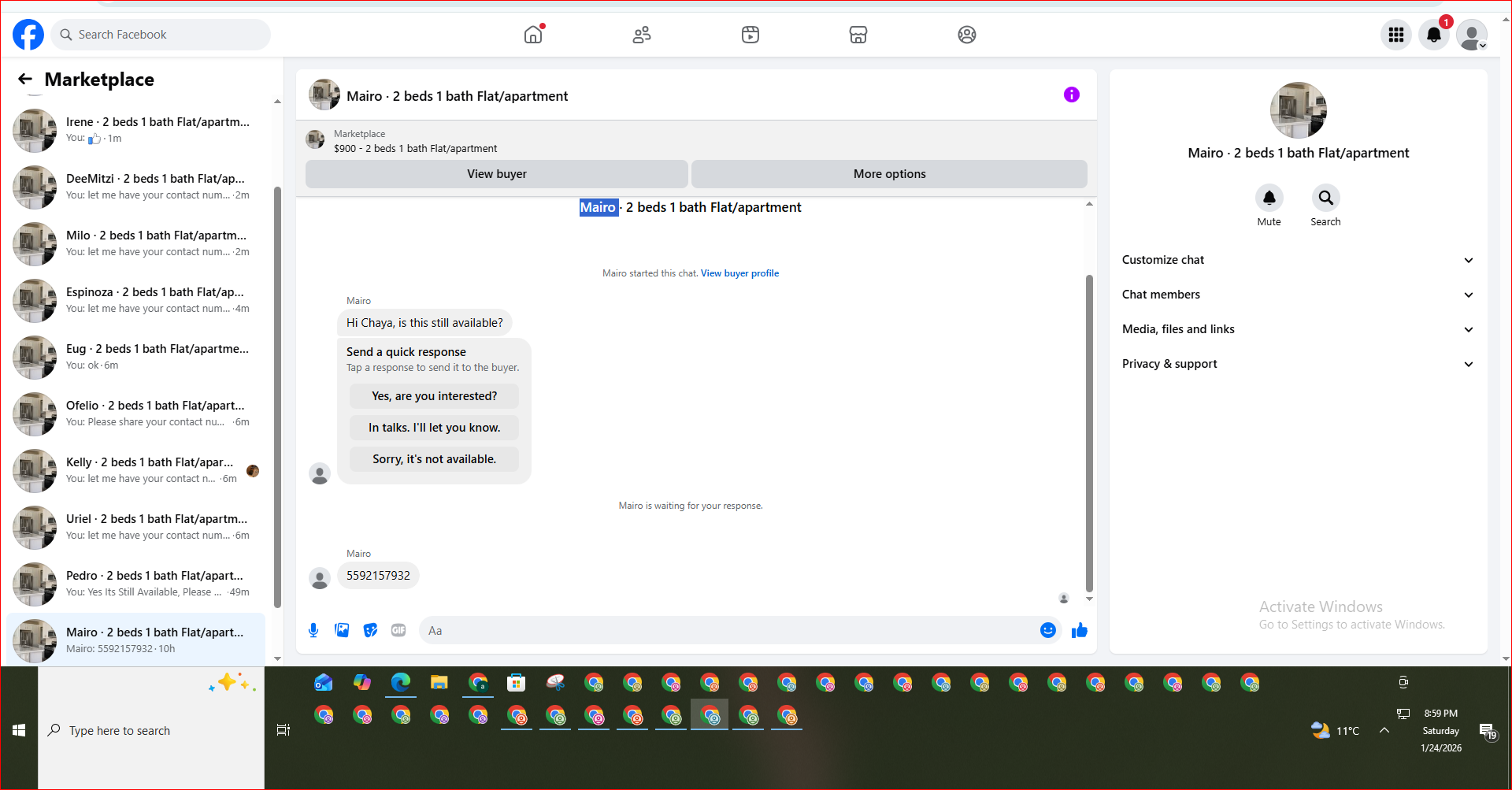Viewport: 1512px width, 790px height.
Task: Click large listing photo in right panel
Action: coord(1299,110)
